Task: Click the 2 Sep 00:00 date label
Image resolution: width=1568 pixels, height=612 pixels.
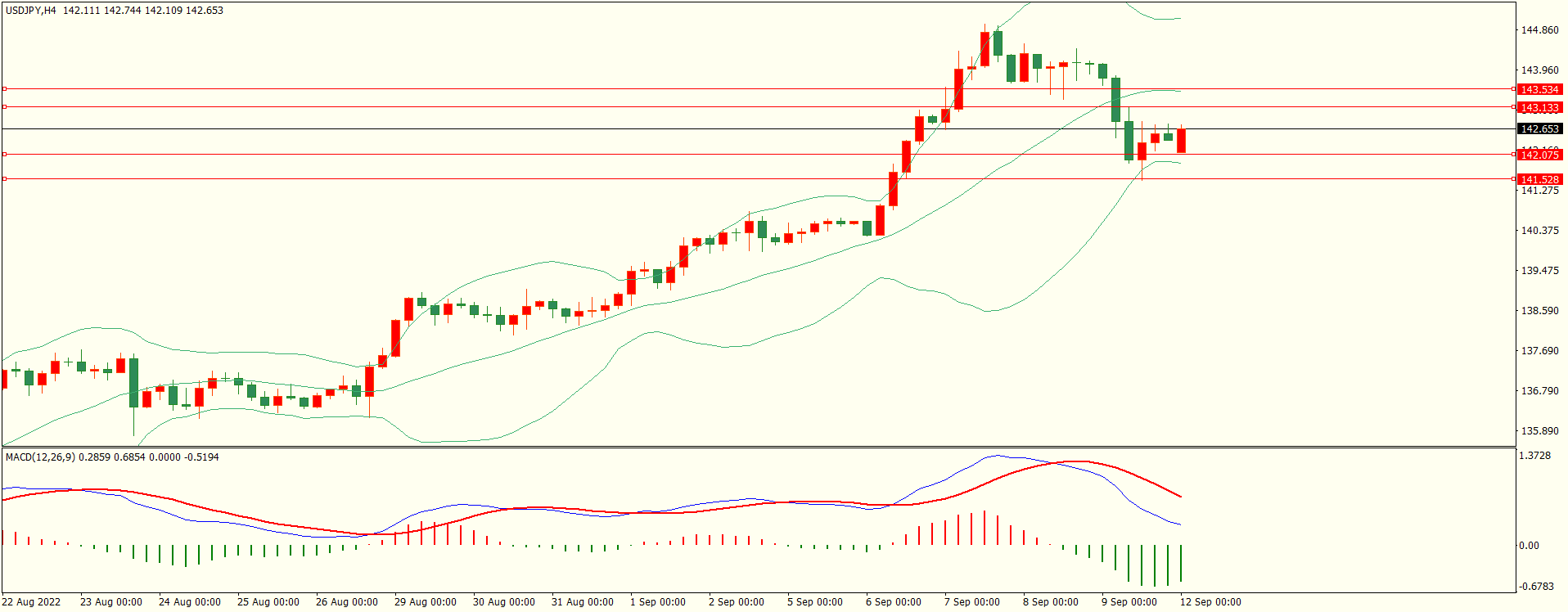Action: 737,602
